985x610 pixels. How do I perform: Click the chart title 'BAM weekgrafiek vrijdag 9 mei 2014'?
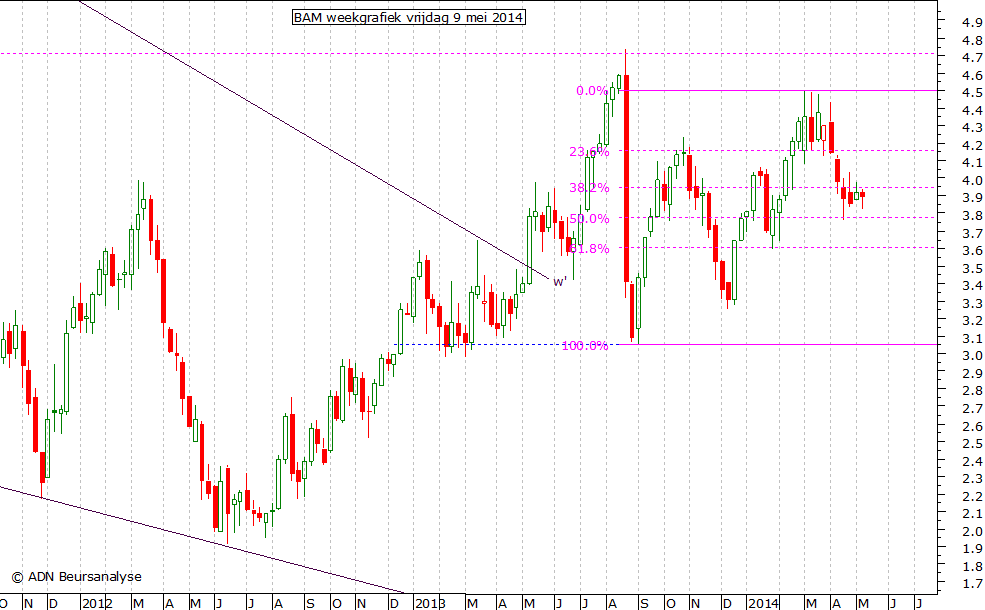pyautogui.click(x=409, y=17)
